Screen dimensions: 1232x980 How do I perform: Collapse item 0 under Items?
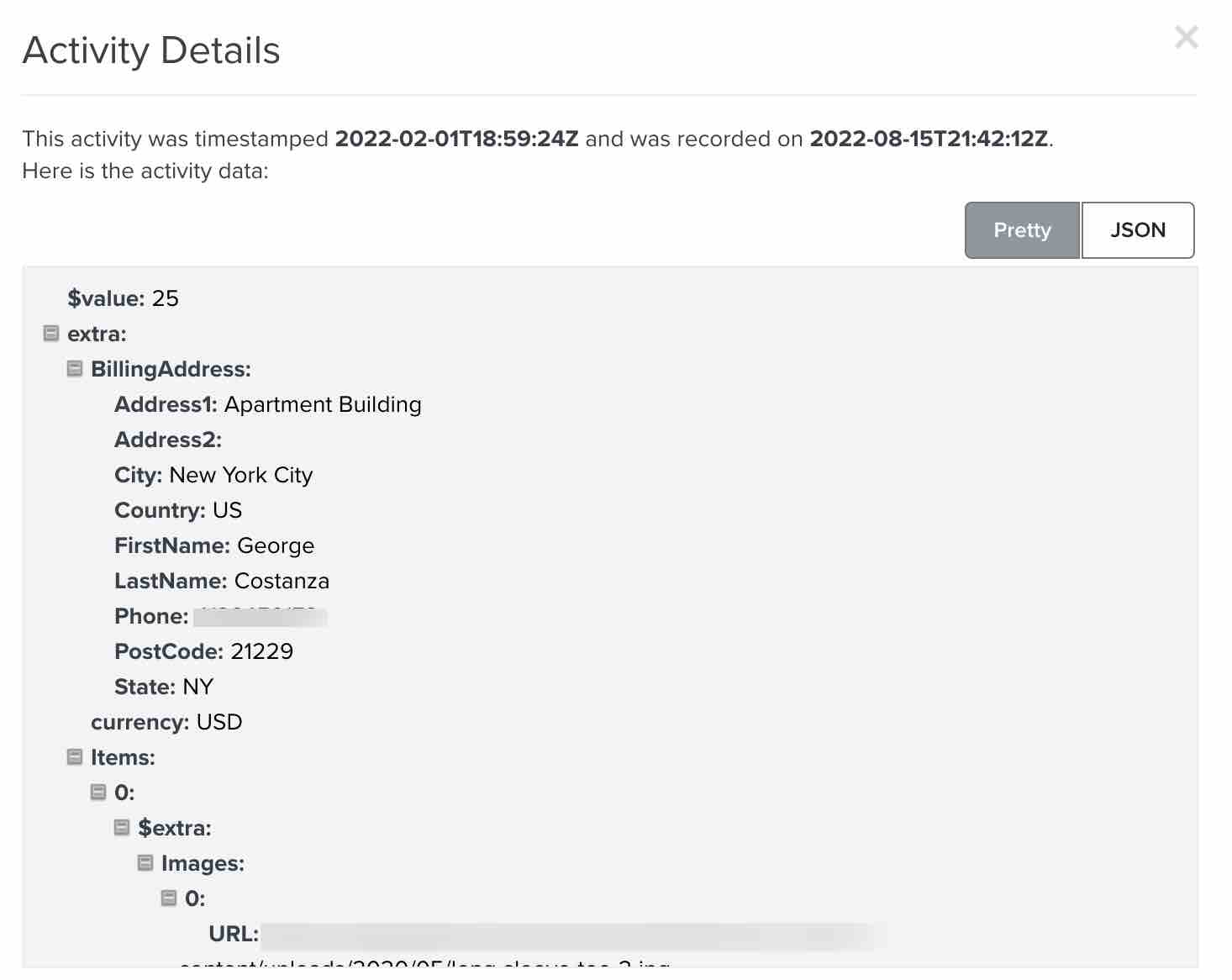97,791
